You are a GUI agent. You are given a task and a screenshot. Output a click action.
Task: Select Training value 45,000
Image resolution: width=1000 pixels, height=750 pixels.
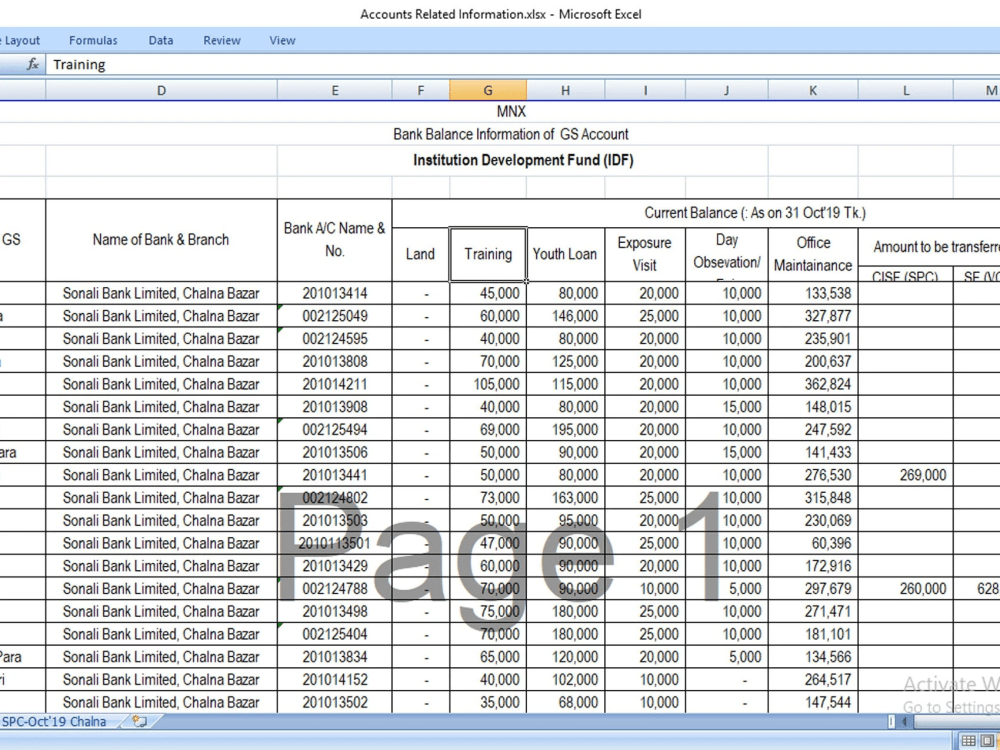click(x=488, y=293)
